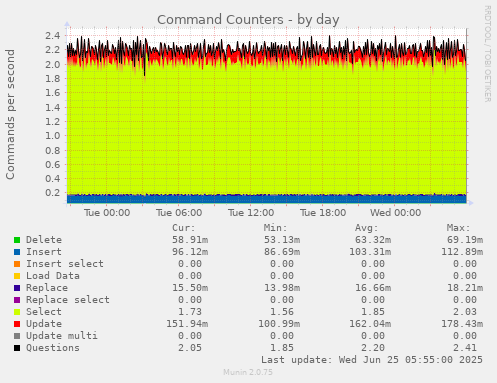Click the Last update timestamp text
Image resolution: width=497 pixels, height=383 pixels.
click(372, 360)
